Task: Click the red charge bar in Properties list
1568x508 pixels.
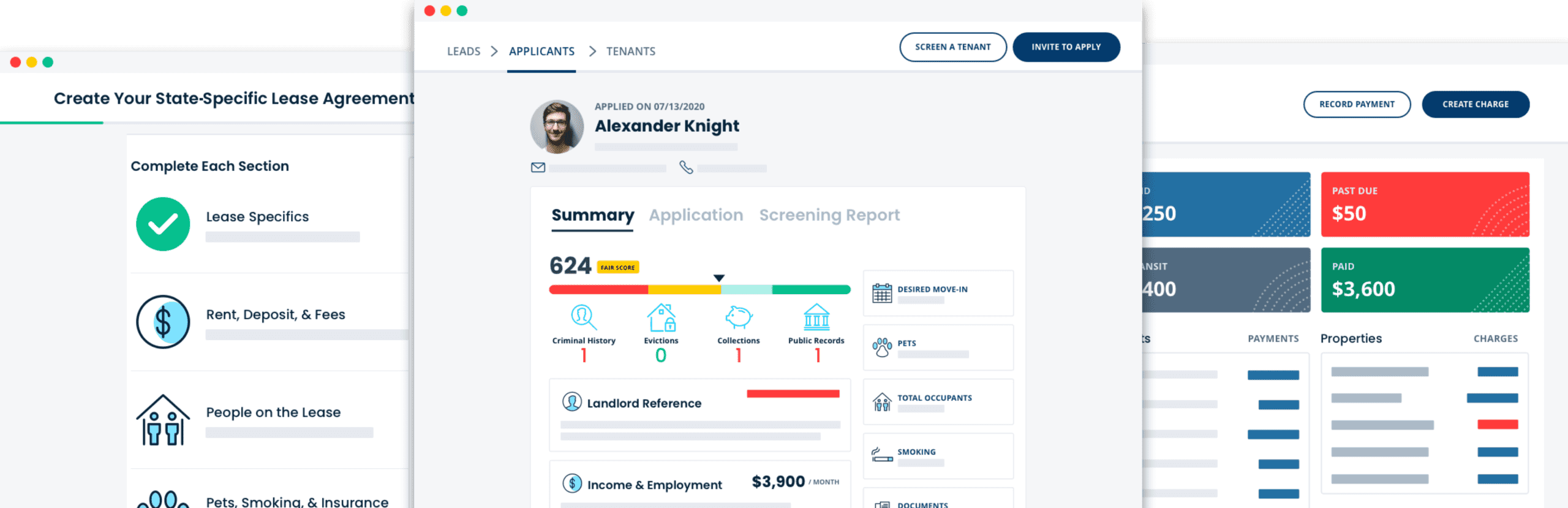Action: [x=1498, y=424]
